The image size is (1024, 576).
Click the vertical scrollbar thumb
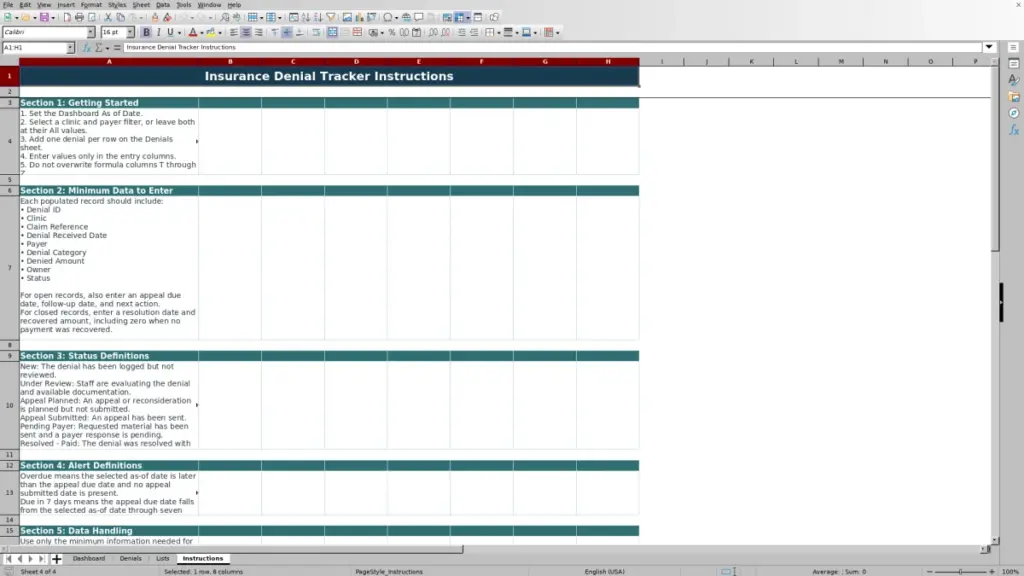995,158
